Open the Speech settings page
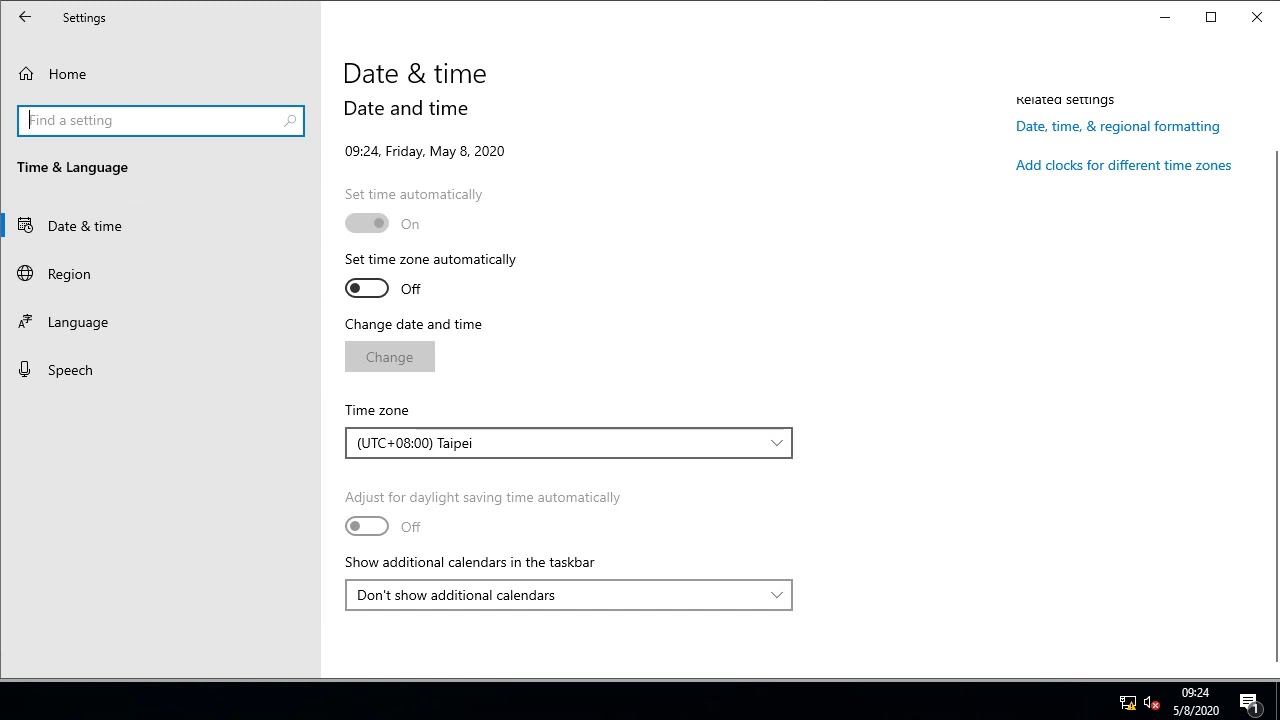Viewport: 1280px width, 720px height. (x=160, y=370)
